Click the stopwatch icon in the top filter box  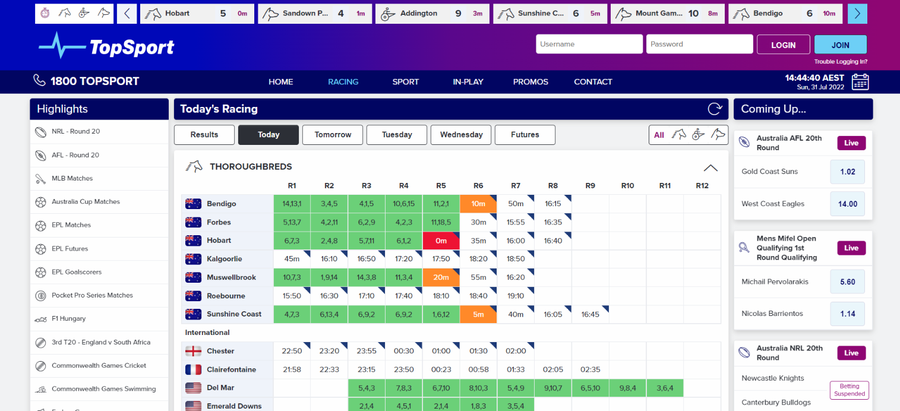coord(46,13)
